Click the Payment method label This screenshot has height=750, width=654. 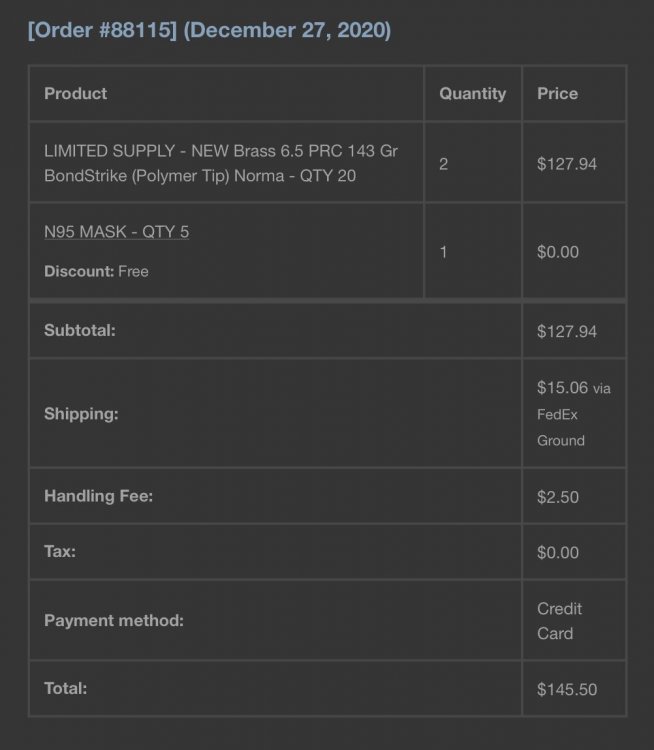coord(114,620)
